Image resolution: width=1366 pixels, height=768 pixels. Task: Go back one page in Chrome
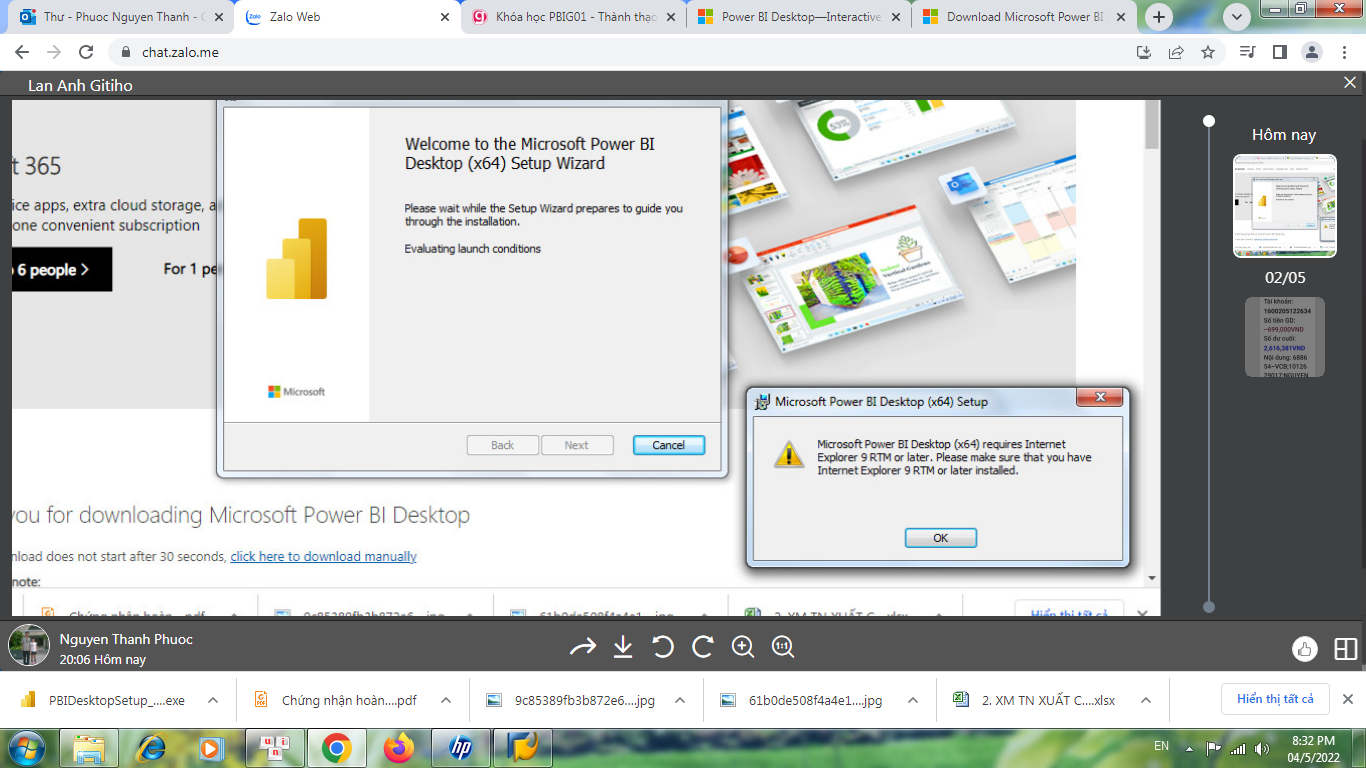[x=22, y=52]
